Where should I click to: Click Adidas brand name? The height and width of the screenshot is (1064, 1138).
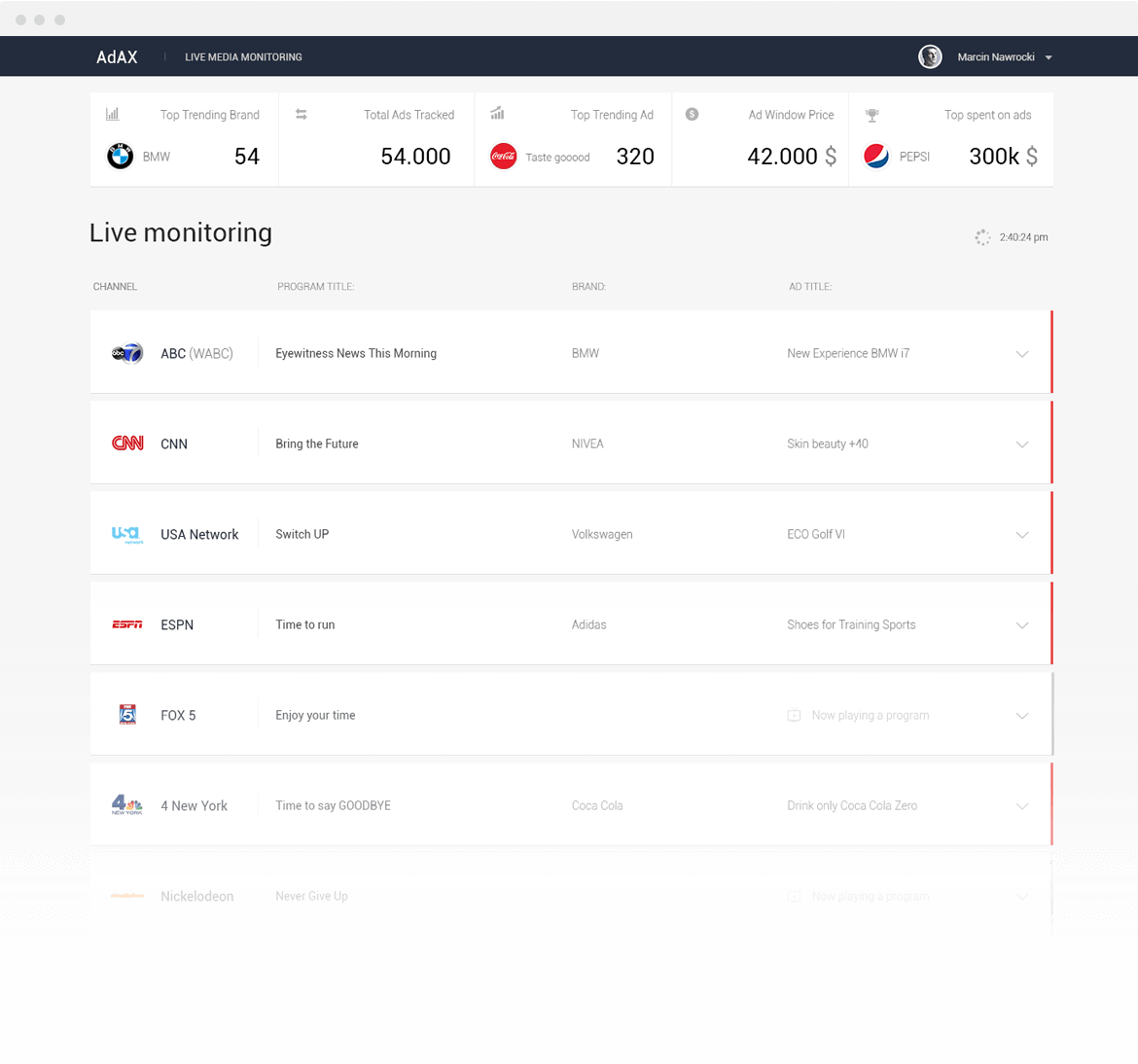point(588,625)
